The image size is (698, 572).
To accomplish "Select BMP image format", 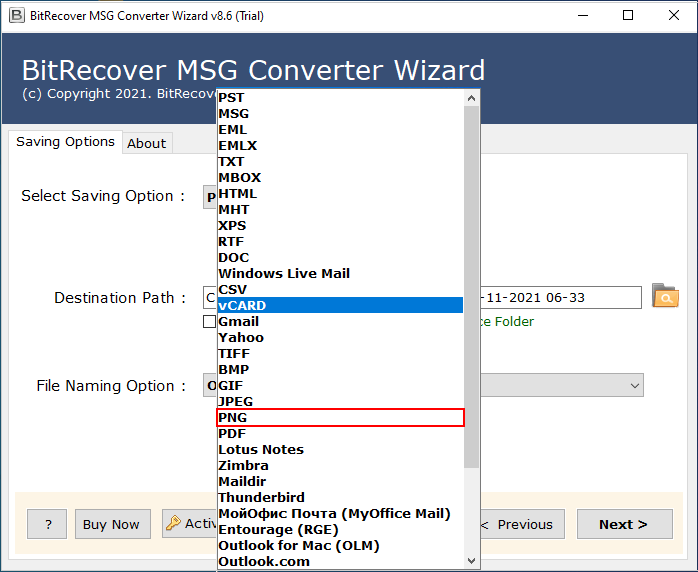I will click(340, 369).
